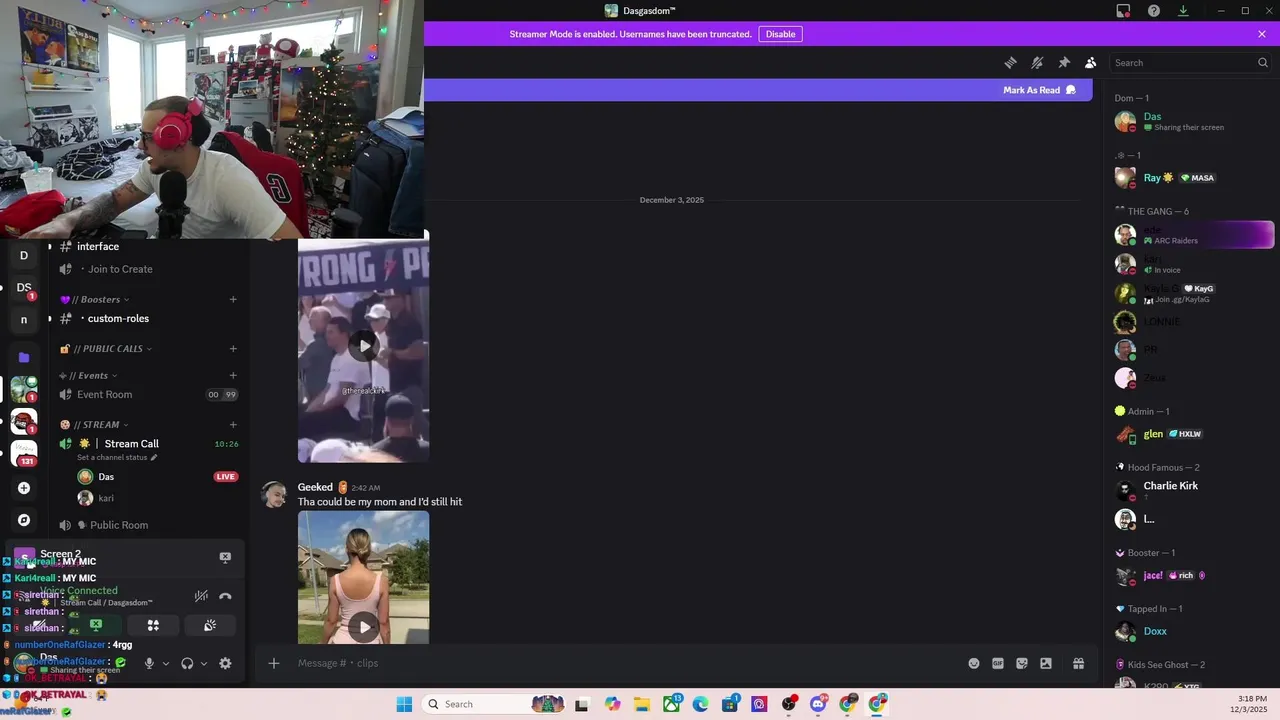This screenshot has height=720, width=1280.
Task: Open pinned messages pin icon
Action: tap(1064, 63)
